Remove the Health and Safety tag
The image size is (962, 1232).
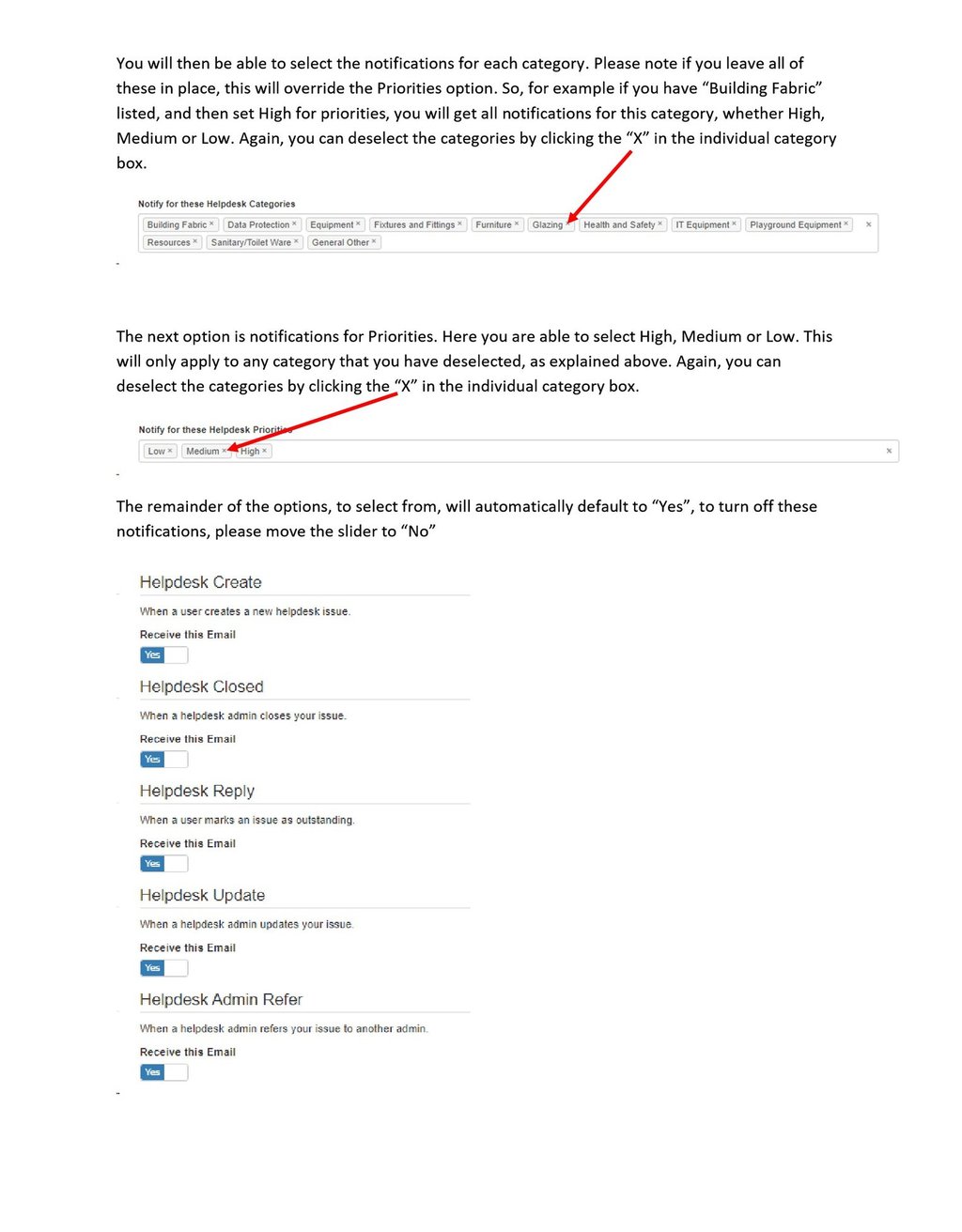(x=659, y=224)
